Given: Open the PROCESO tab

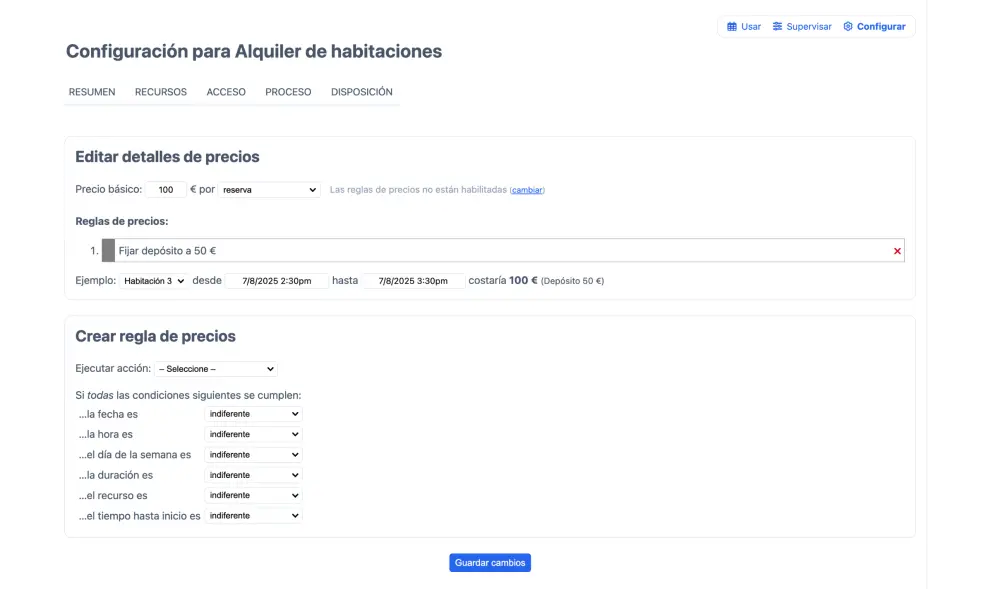Looking at the screenshot, I should [288, 92].
